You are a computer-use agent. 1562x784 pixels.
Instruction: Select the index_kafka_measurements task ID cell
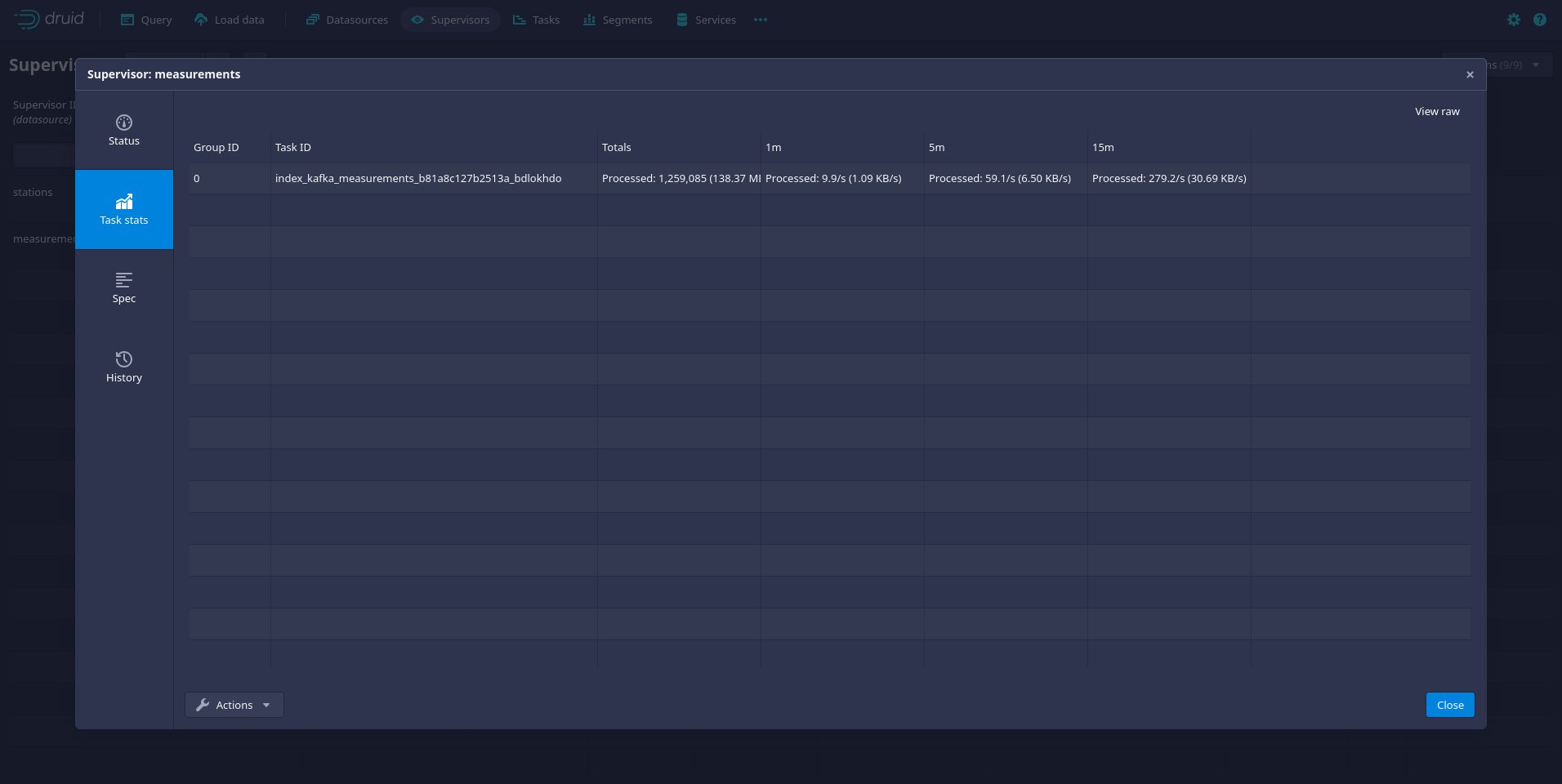(418, 179)
